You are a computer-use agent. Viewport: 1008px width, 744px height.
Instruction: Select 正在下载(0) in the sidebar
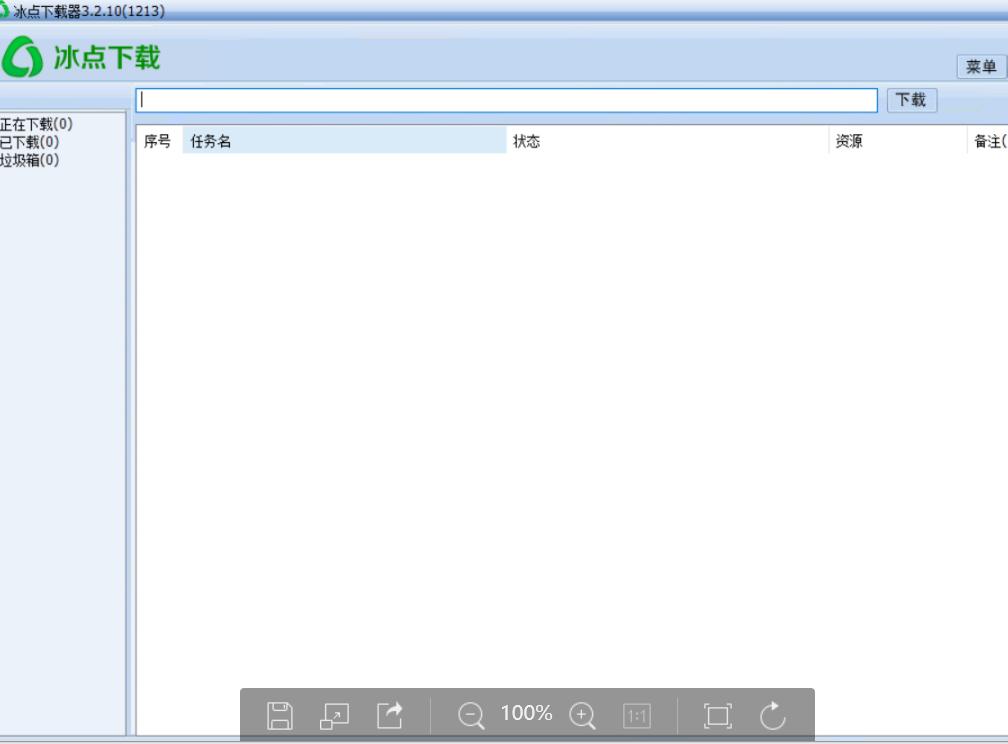point(36,124)
